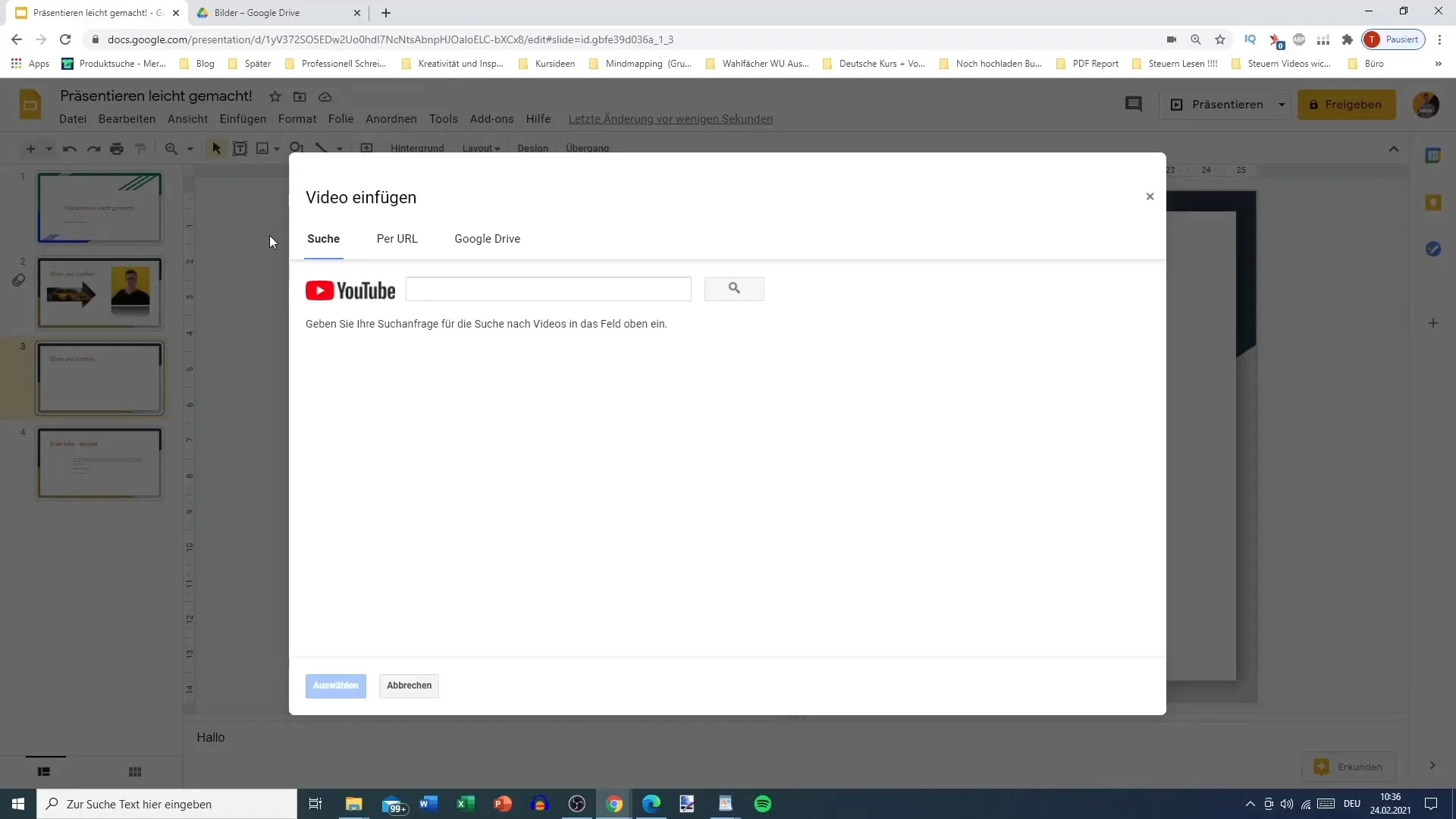This screenshot has width=1456, height=819.
Task: Click the paint format icon
Action: [140, 149]
